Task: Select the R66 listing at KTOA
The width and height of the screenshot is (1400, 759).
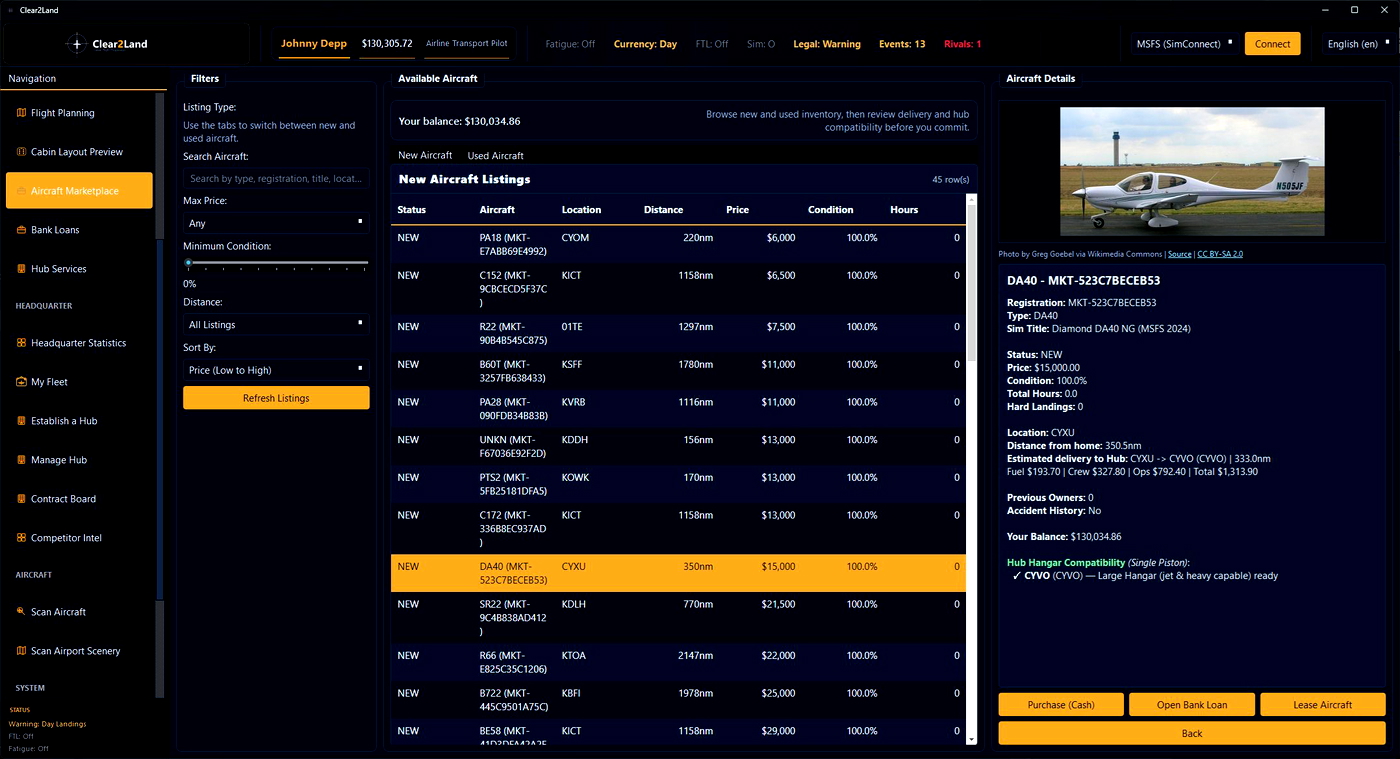Action: (x=678, y=663)
